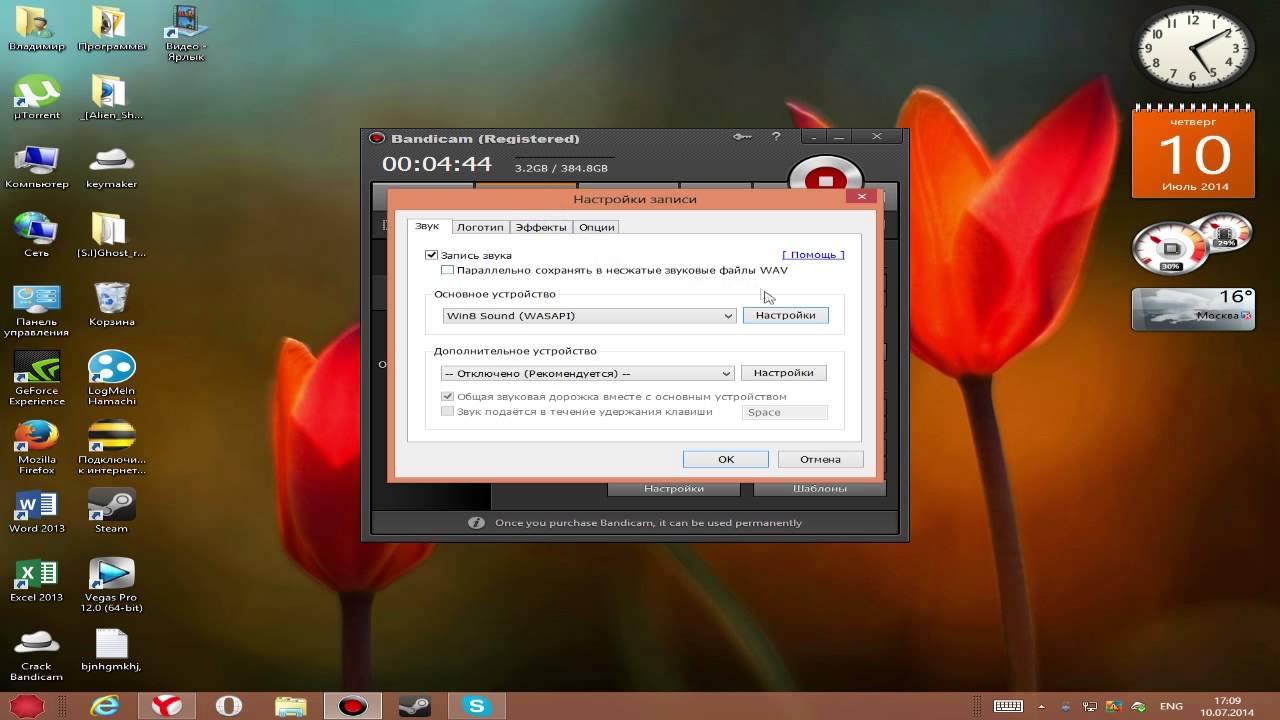Switch to the Эффекты tab
Image resolution: width=1280 pixels, height=720 pixels.
[541, 227]
